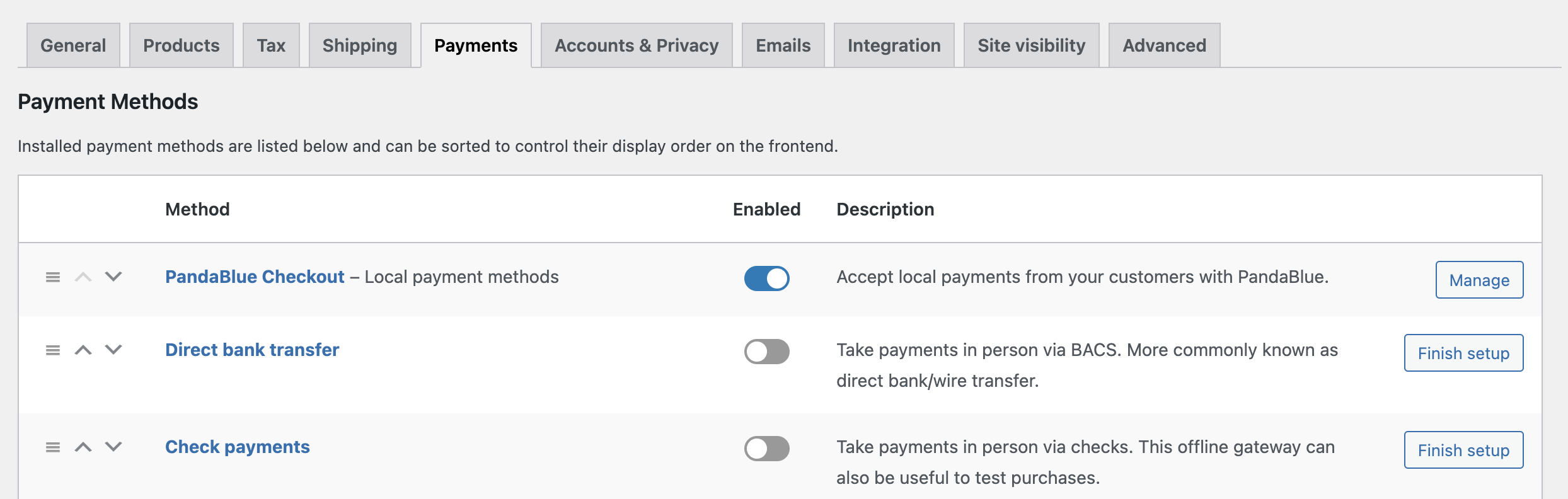Grab the drag handle for PandaBlue Checkout
Viewport: 1568px width, 499px height.
pyautogui.click(x=53, y=277)
